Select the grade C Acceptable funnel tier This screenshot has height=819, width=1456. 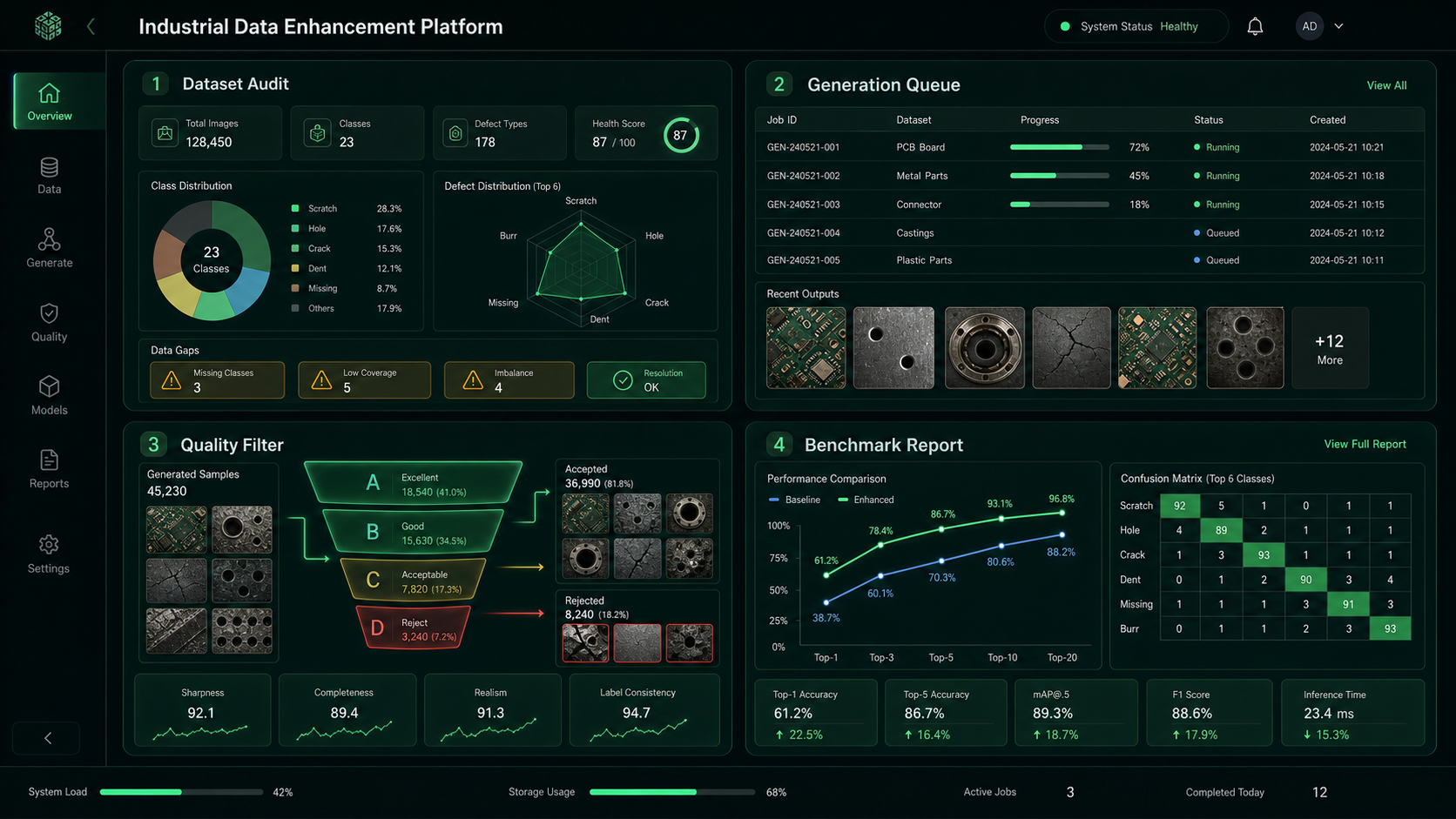(413, 581)
